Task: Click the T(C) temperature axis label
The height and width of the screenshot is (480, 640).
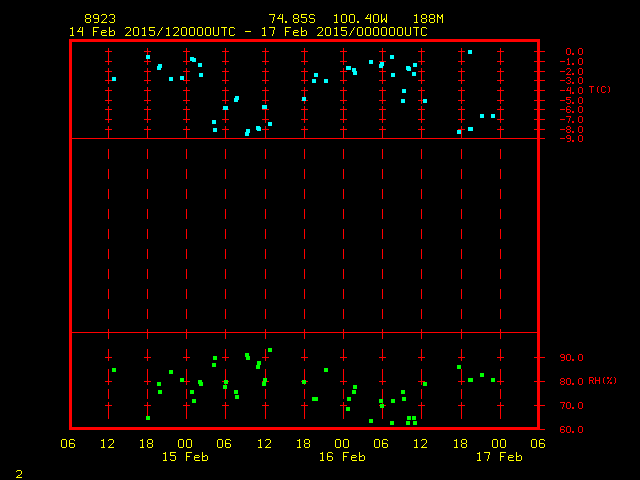Action: pos(600,90)
